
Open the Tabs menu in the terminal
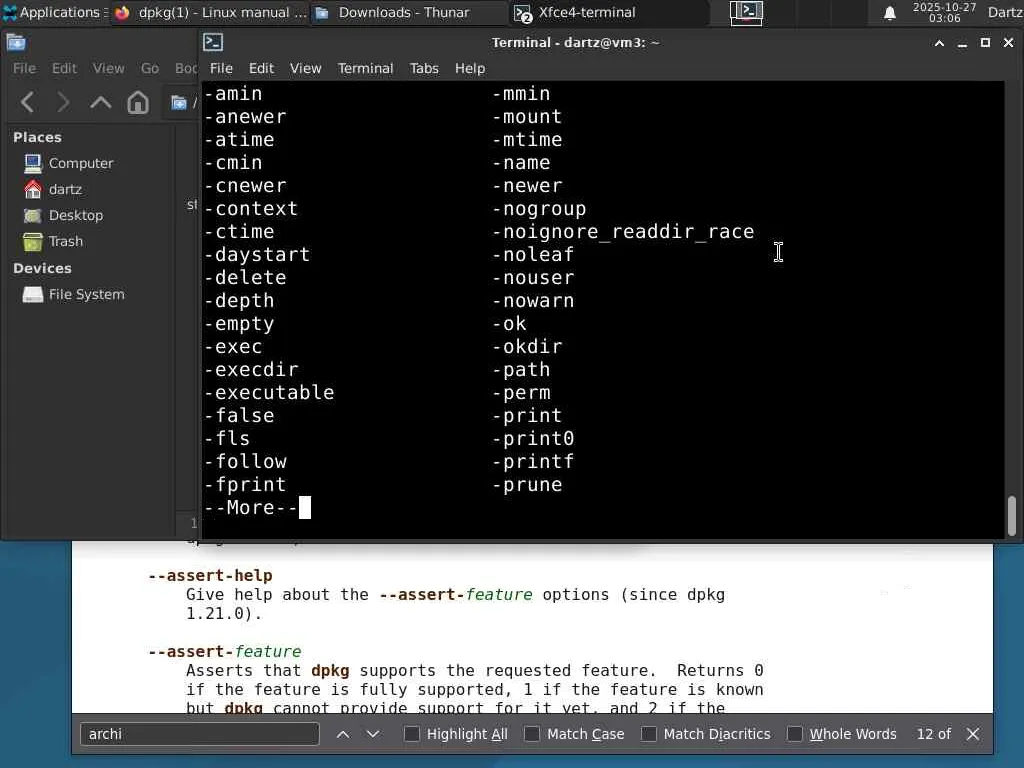pos(424,68)
